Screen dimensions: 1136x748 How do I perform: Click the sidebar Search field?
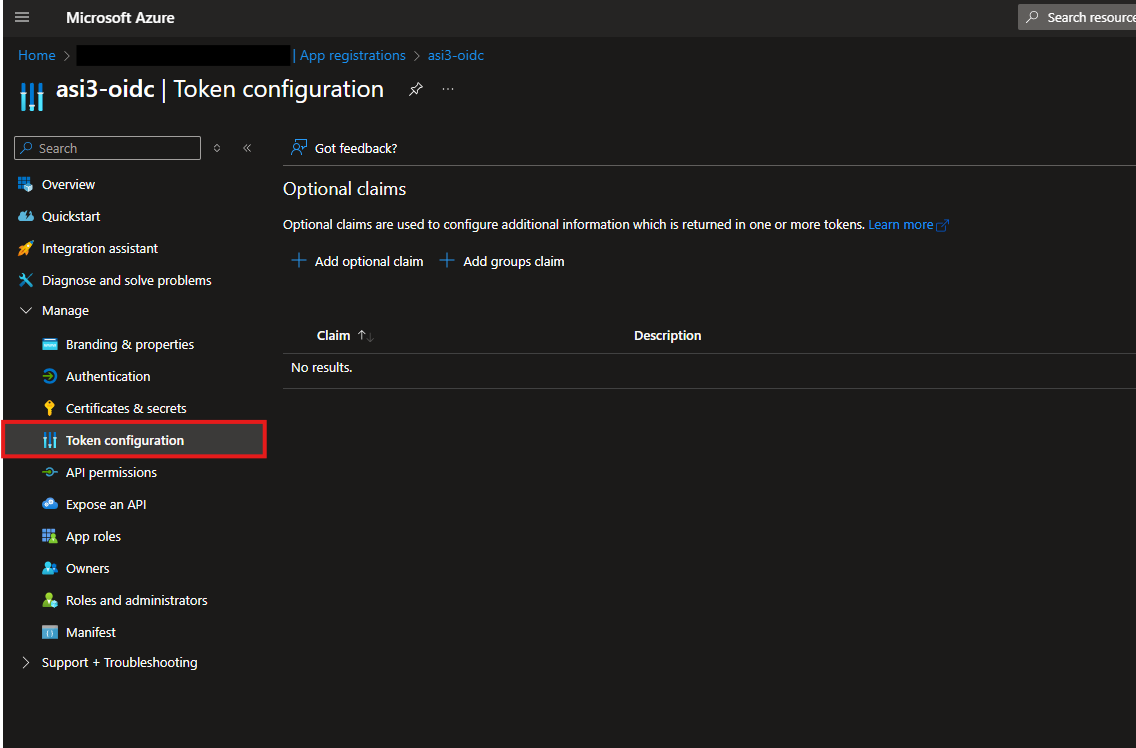[x=107, y=148]
